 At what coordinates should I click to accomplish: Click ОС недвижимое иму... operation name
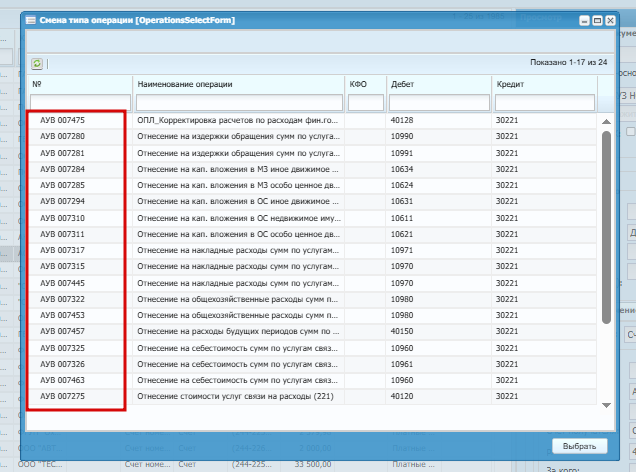click(239, 218)
